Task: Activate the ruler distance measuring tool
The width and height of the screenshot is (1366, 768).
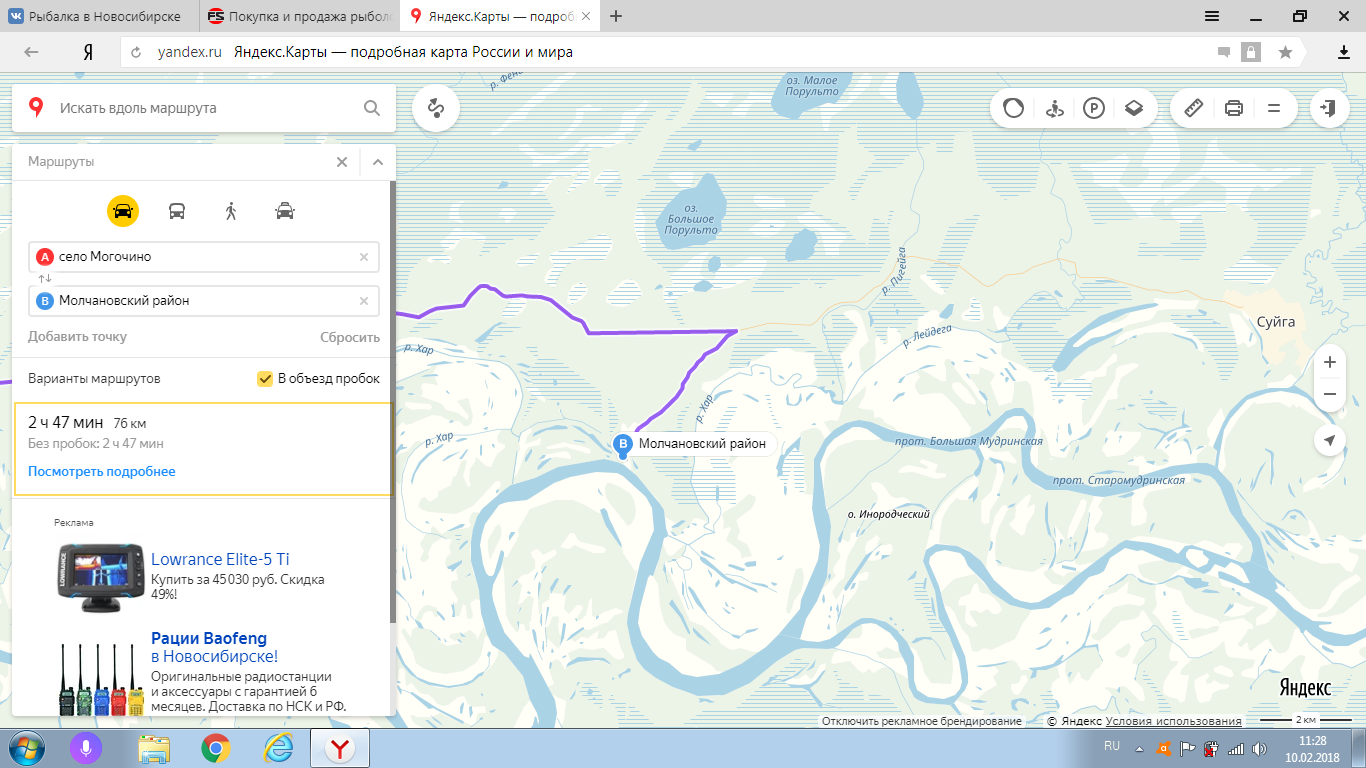Action: tap(1194, 108)
